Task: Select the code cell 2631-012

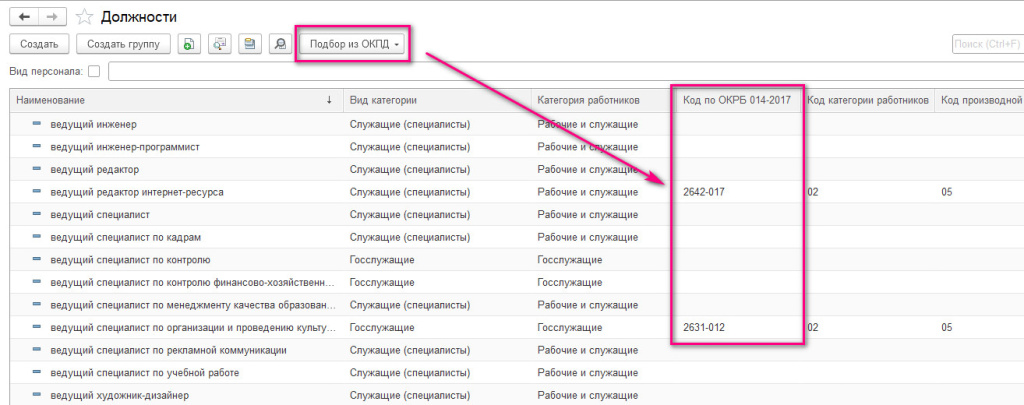Action: coord(704,327)
